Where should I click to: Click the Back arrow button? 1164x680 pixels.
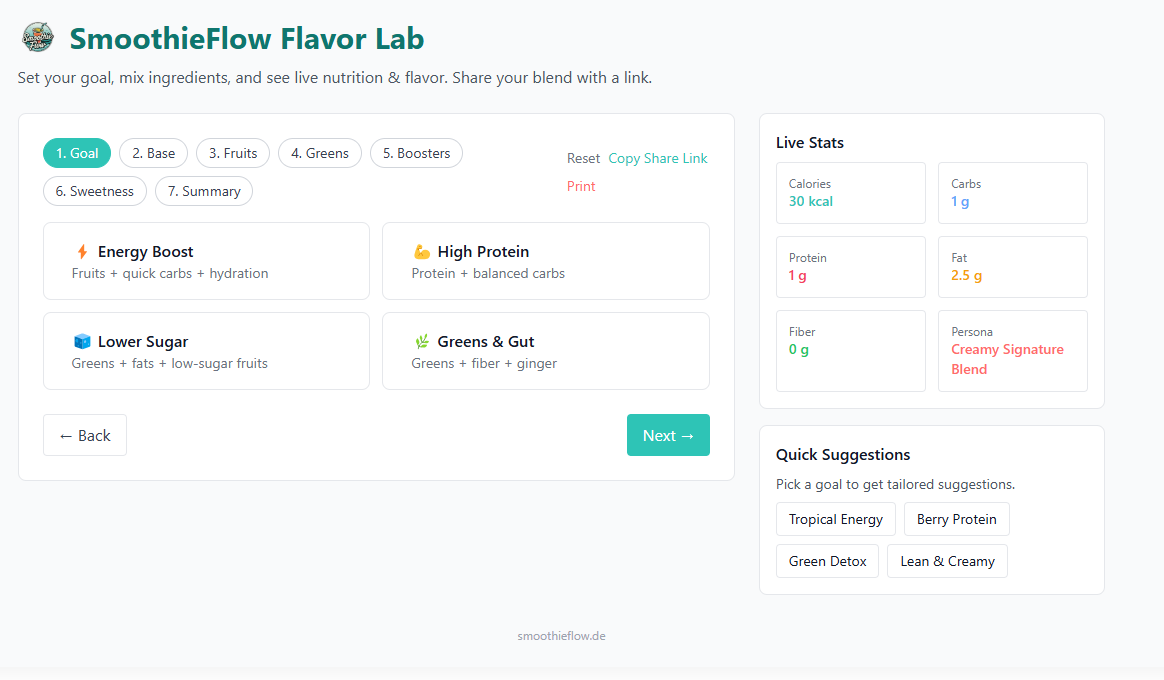[85, 435]
